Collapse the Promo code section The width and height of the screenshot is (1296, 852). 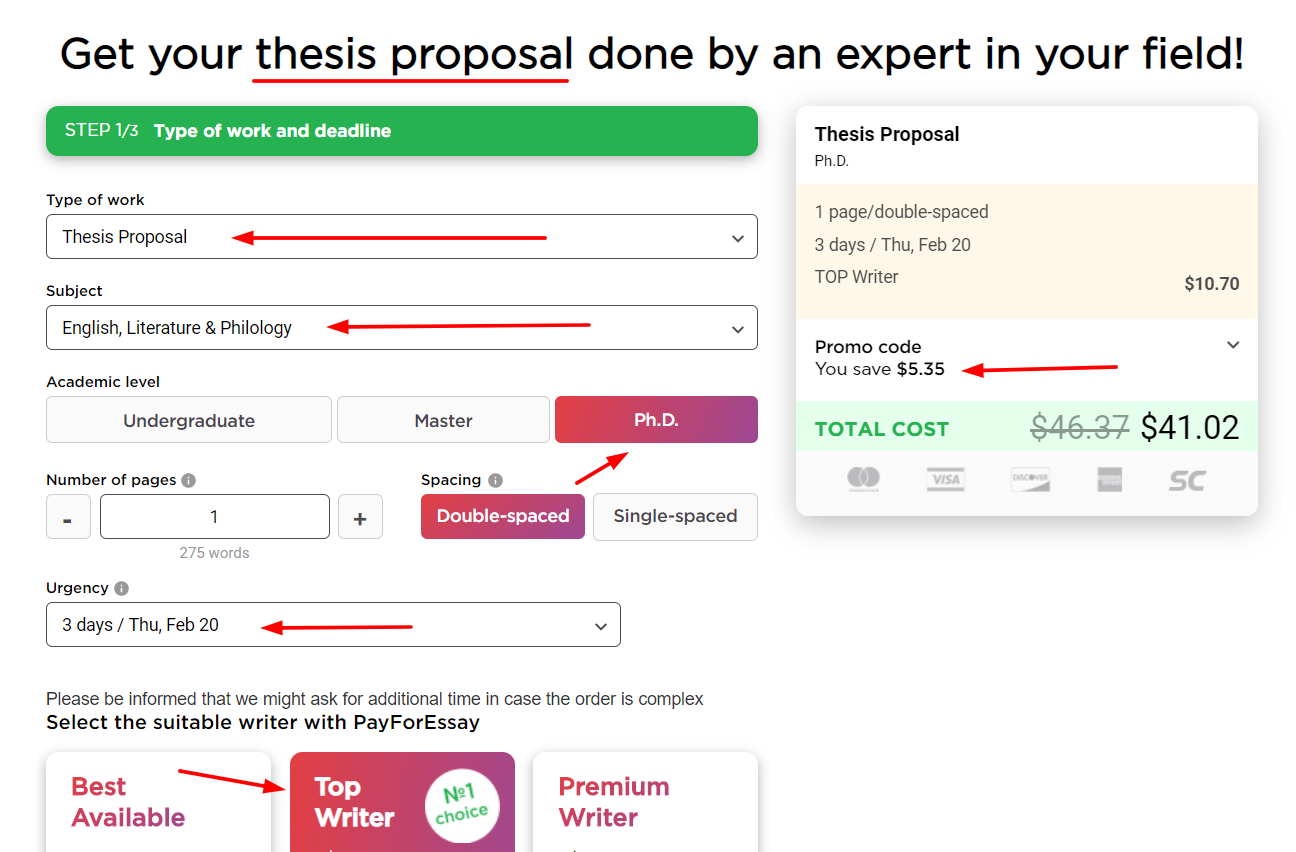[1233, 344]
